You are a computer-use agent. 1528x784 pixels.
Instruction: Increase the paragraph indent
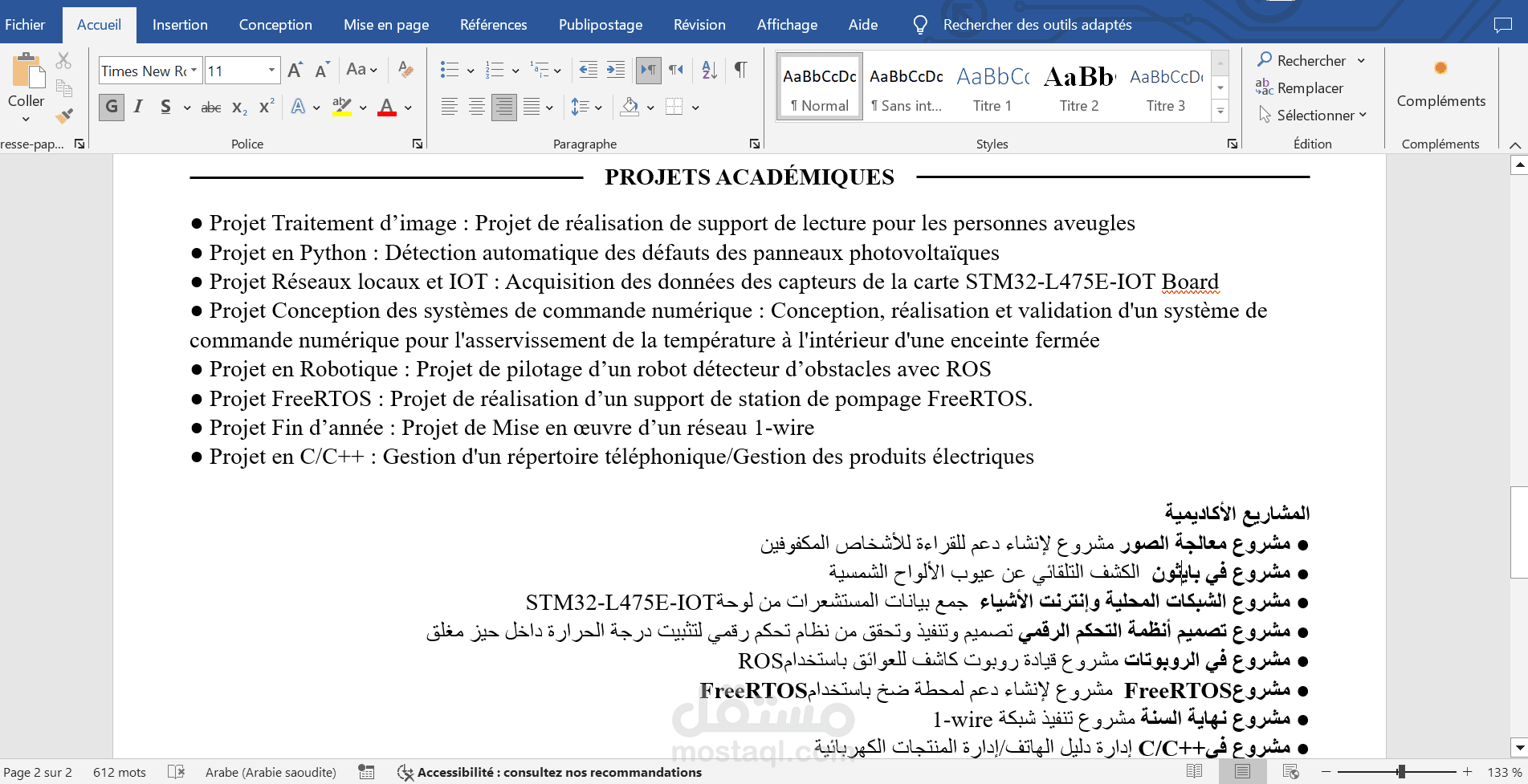(616, 71)
